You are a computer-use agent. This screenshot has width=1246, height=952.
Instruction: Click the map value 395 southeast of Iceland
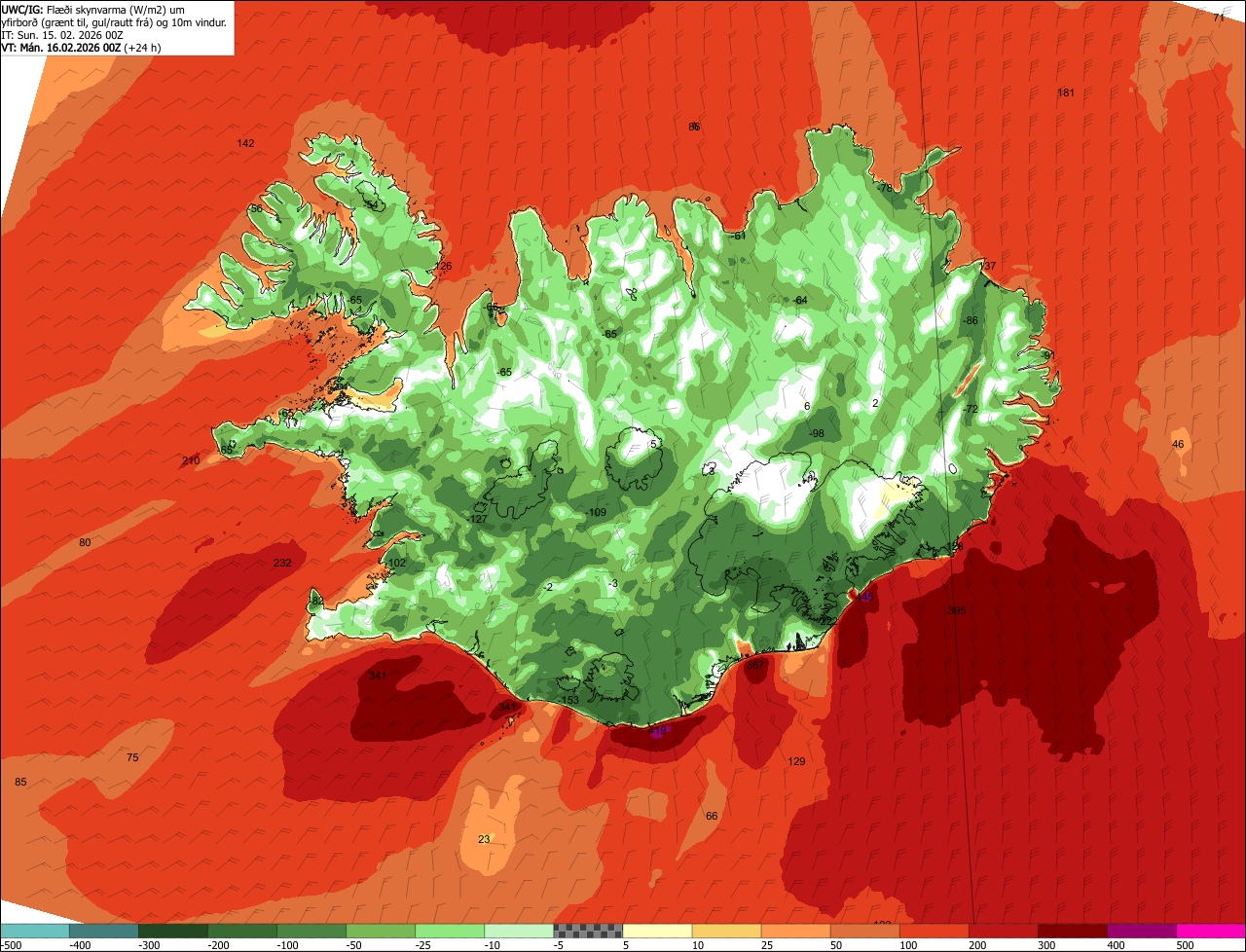pyautogui.click(x=957, y=611)
